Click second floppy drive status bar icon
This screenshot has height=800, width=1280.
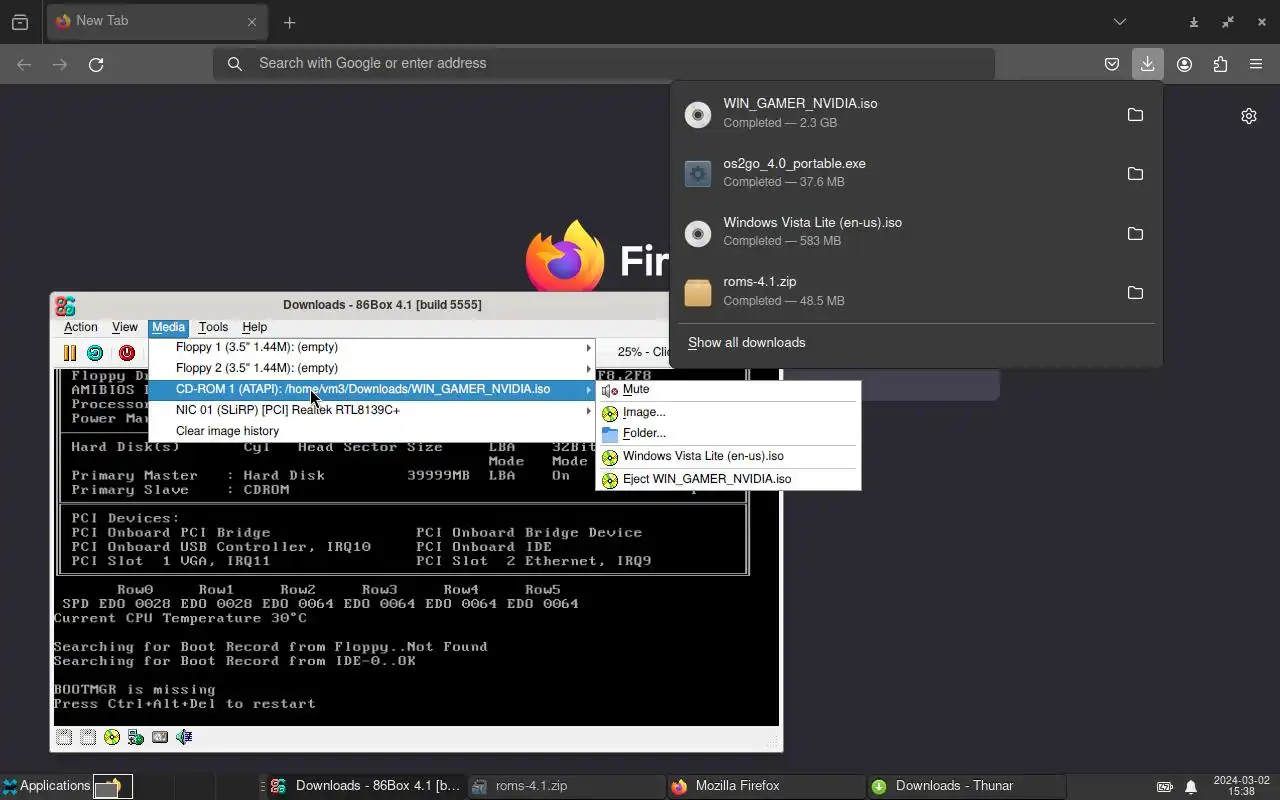point(88,737)
